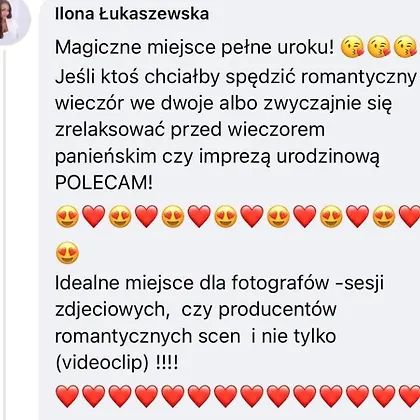Click the word '(videoclip)' in the comment
This screenshot has width=420, height=420.
pos(102,362)
